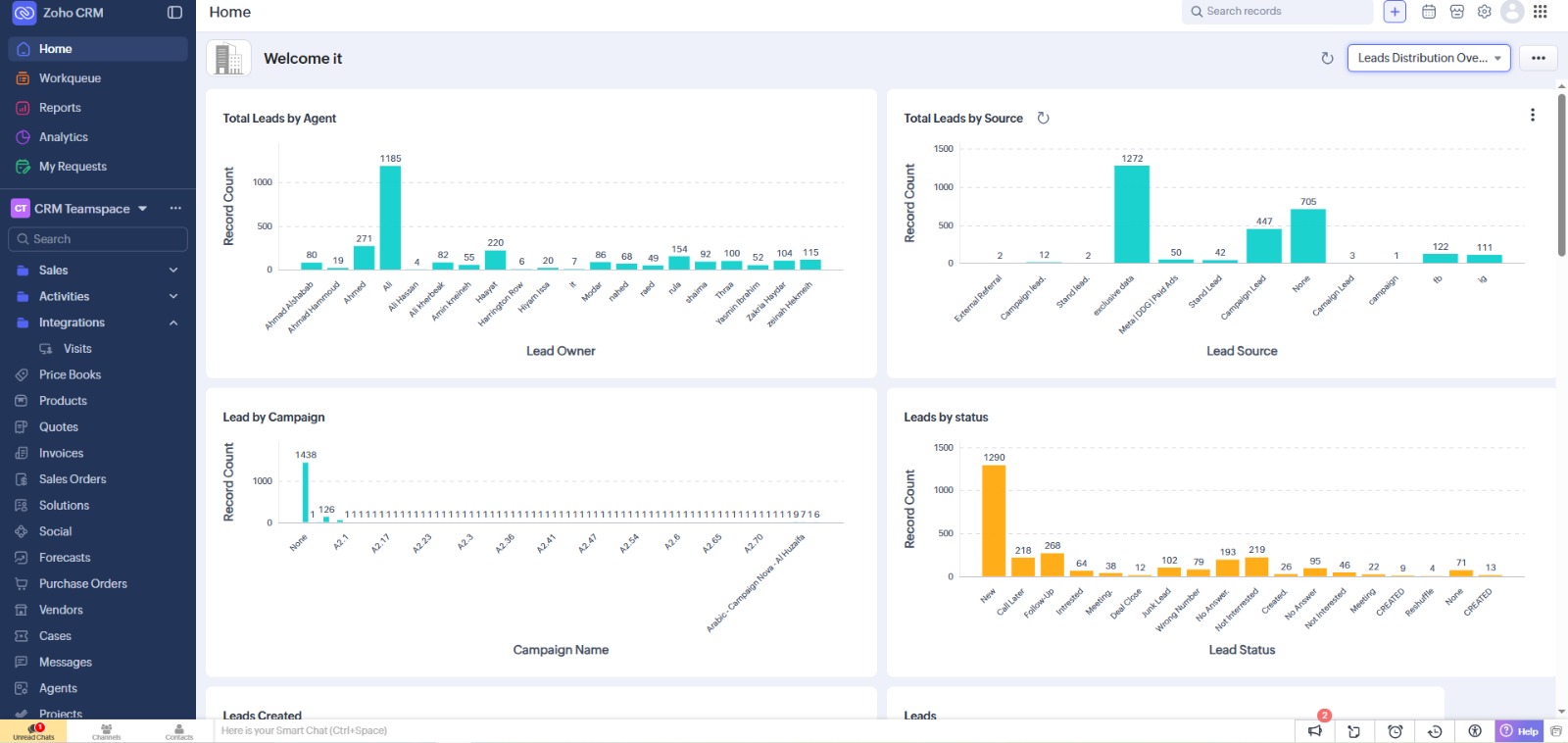The width and height of the screenshot is (1568, 743).
Task: Open the user profile avatar
Action: 1513,12
